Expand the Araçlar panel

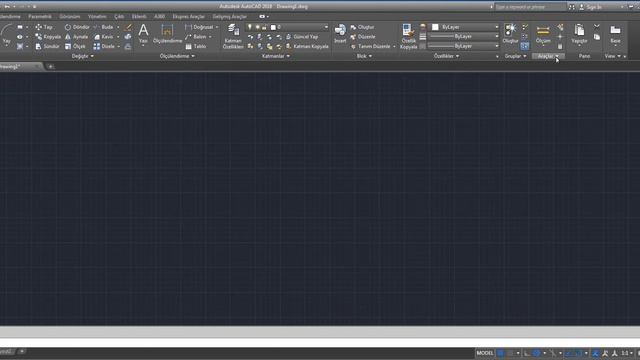548,56
